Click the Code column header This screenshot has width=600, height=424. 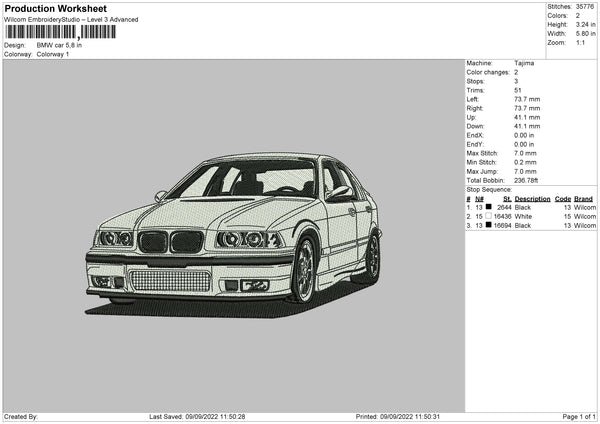tap(563, 198)
